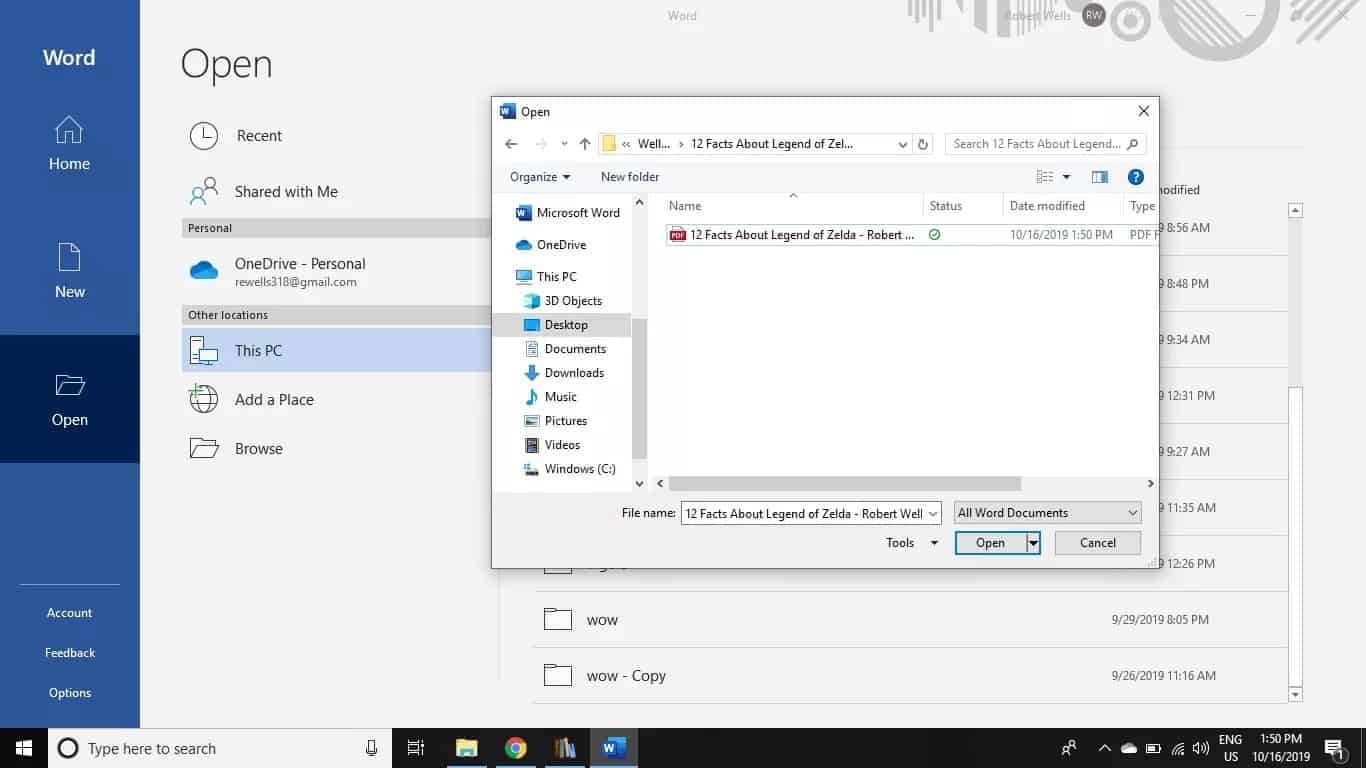The height and width of the screenshot is (768, 1366).
Task: Open 3D Objects folder
Action: pos(563,301)
